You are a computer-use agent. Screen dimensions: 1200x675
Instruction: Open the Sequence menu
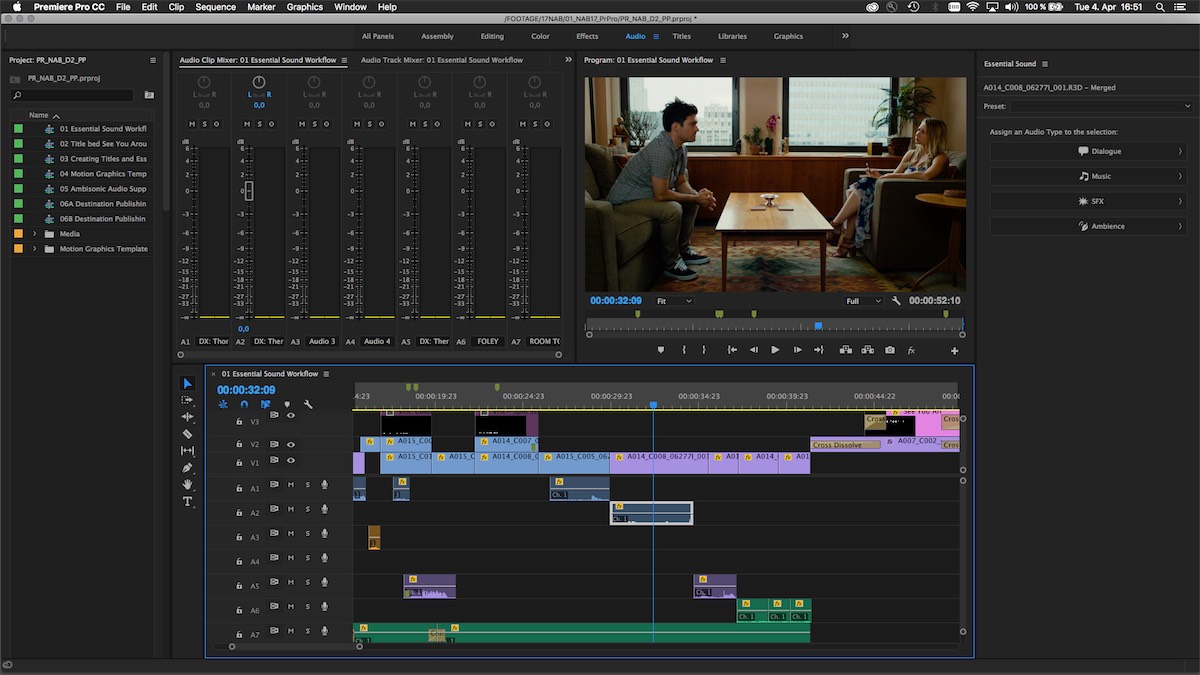pos(216,7)
